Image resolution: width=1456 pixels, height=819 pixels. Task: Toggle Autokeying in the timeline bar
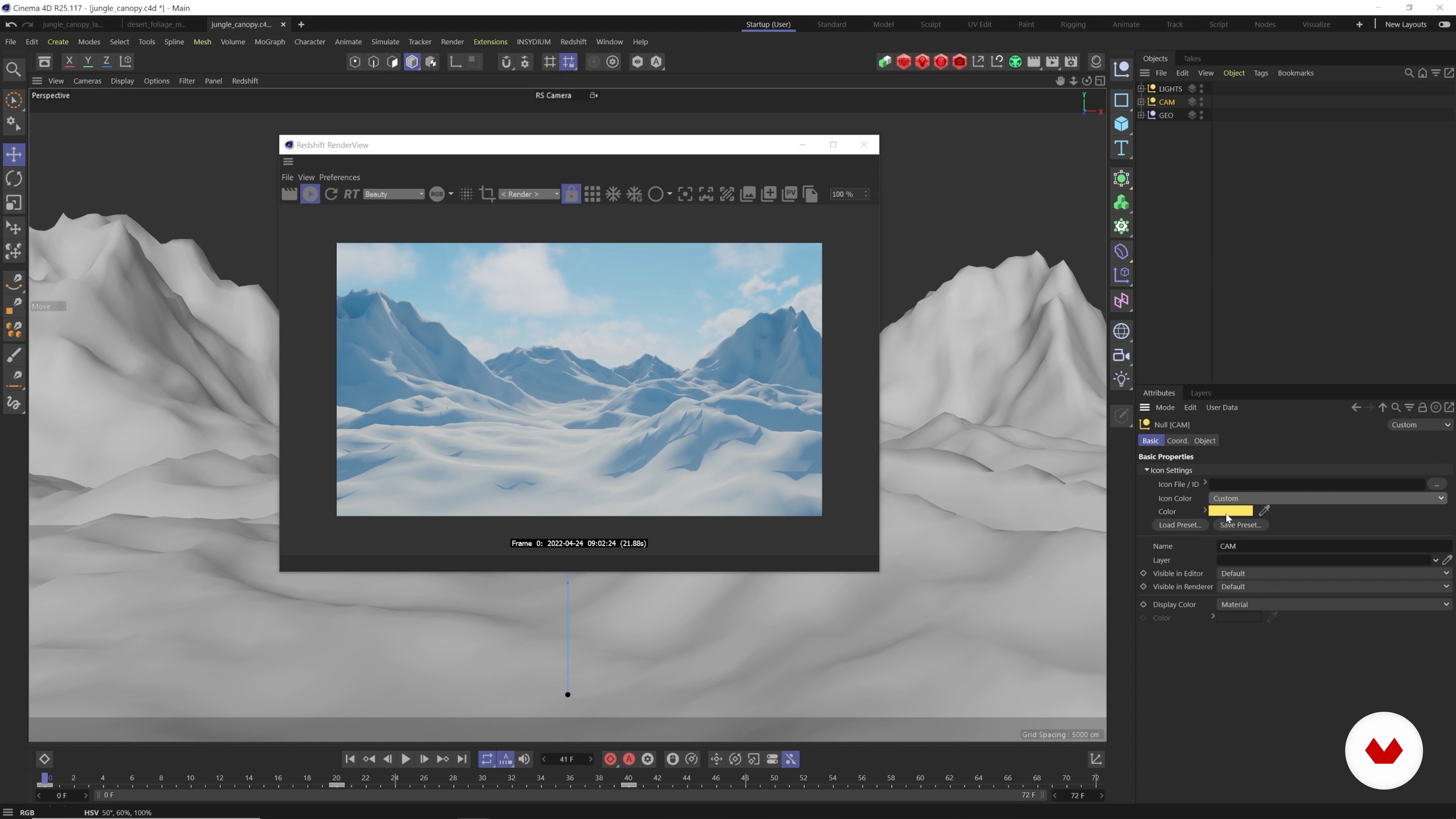point(629,759)
